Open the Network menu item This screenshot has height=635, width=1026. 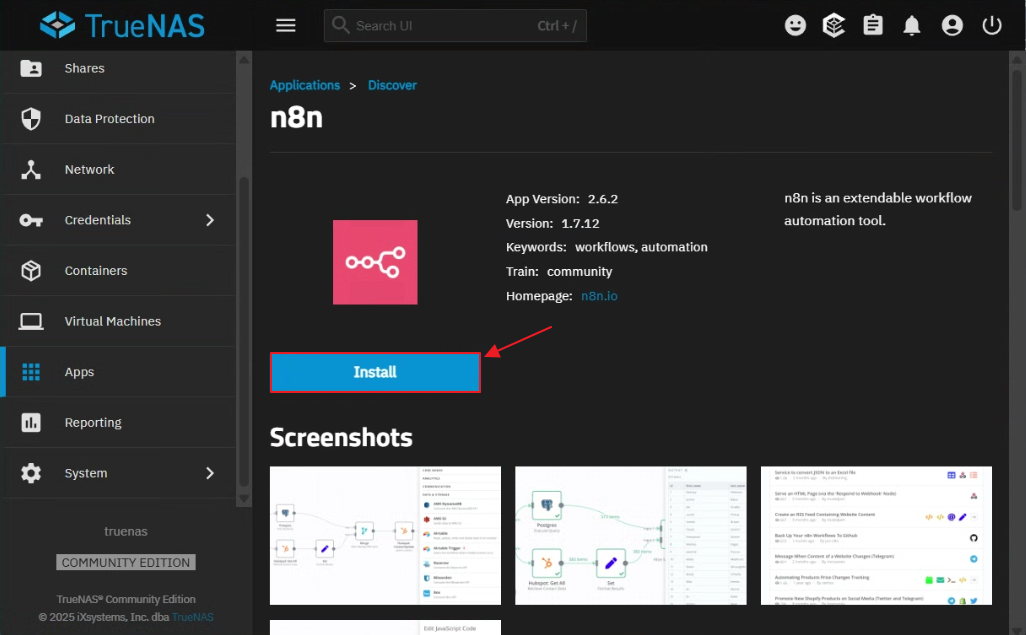(x=118, y=169)
